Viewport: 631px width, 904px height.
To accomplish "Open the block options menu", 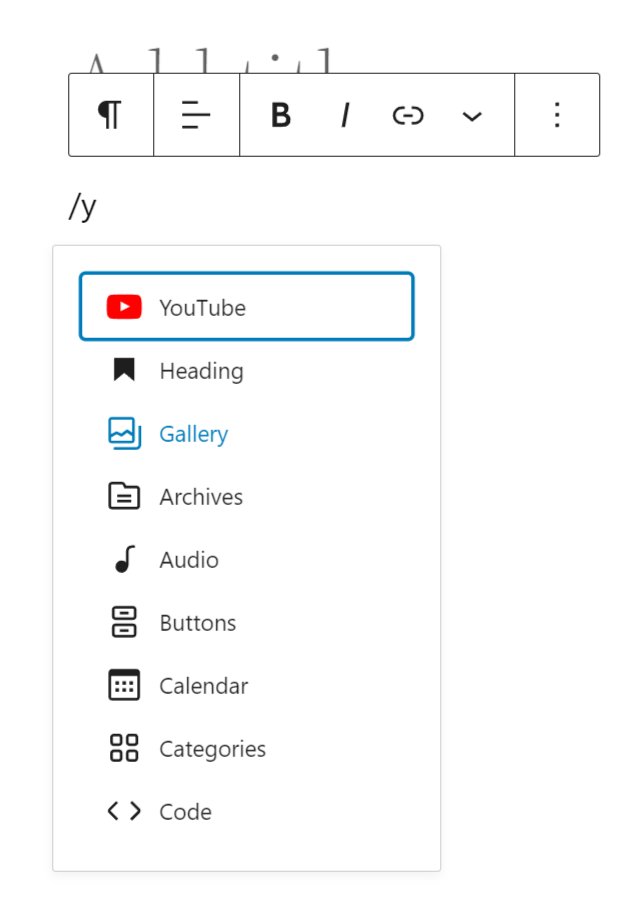I will click(x=557, y=114).
